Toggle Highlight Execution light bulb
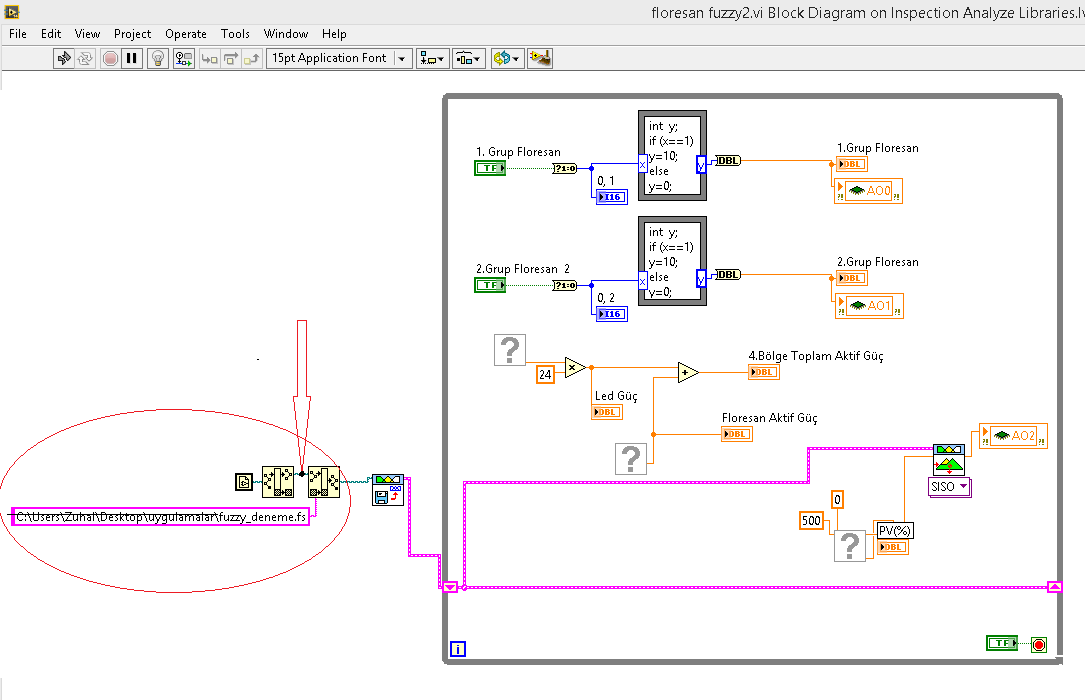Screen dimensions: 1085x700 [x=158, y=58]
